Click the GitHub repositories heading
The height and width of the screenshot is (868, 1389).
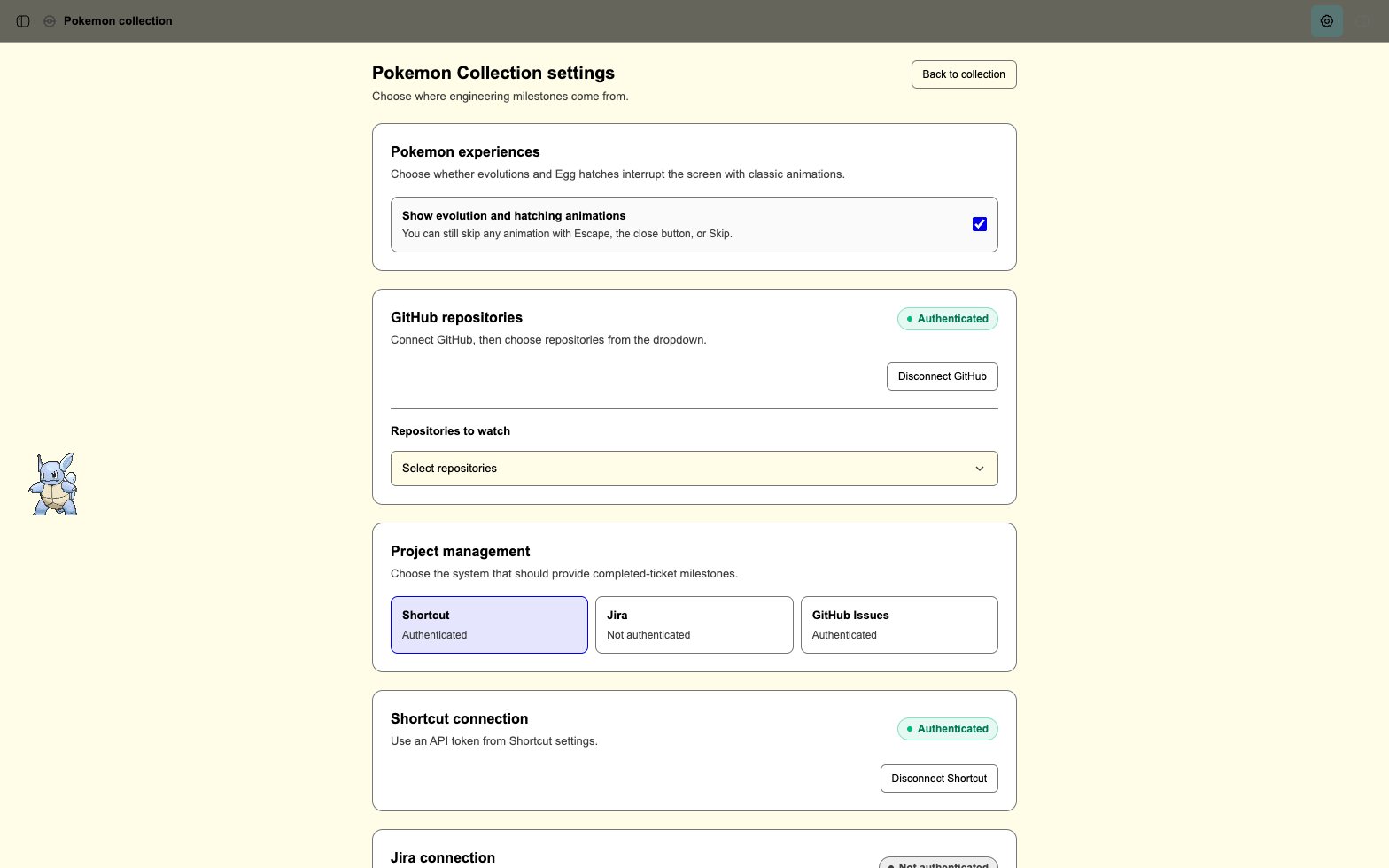pos(456,317)
